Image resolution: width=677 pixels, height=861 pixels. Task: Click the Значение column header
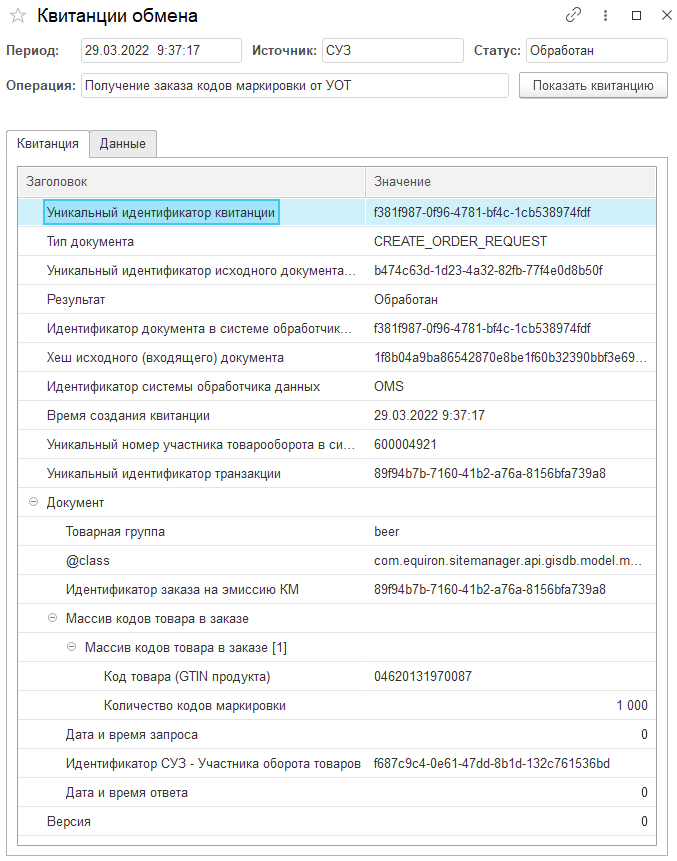[510, 182]
